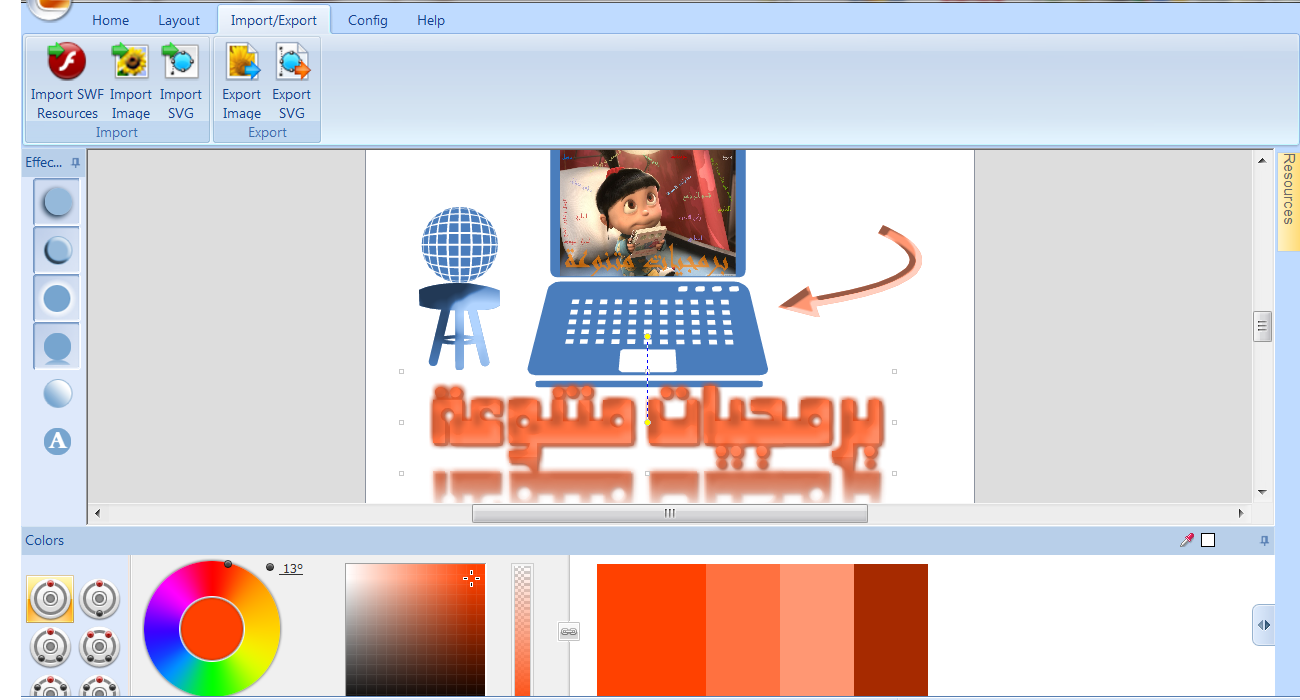Apply the third flat circle effect preset
Screen dimensions: 1300x700
(57, 297)
